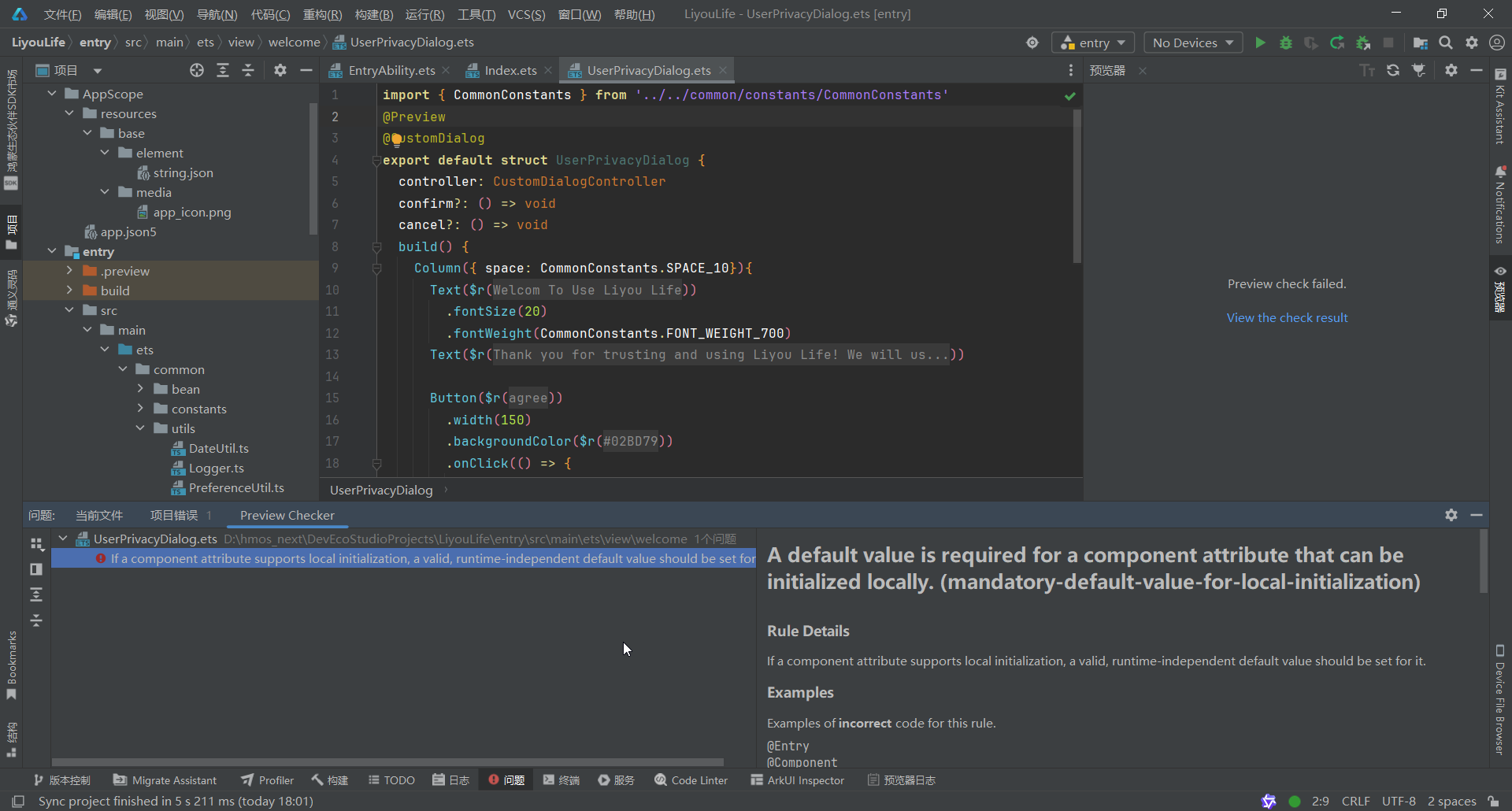Open the problems panel settings gear
This screenshot has width=1512, height=811.
[x=1451, y=515]
